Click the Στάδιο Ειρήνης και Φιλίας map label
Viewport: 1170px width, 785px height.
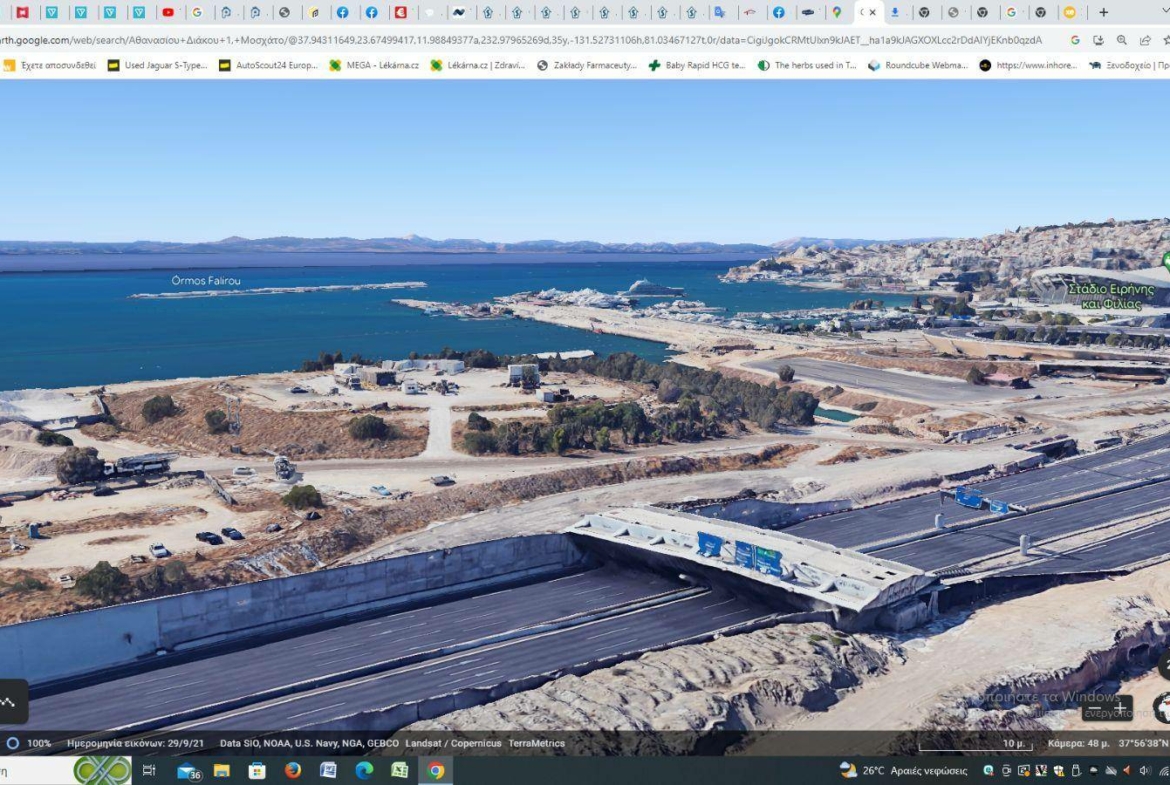(1110, 295)
